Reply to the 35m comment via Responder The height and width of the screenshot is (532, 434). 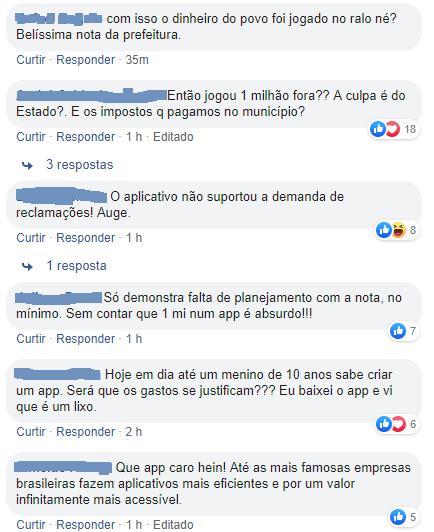pyautogui.click(x=86, y=60)
